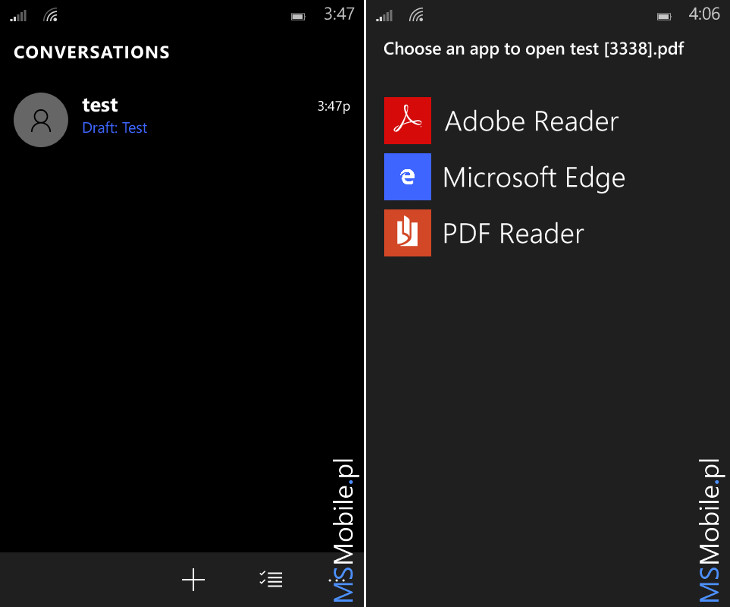Choose the Microsoft Edge blue icon
Screen dimensions: 730x607
click(x=407, y=176)
